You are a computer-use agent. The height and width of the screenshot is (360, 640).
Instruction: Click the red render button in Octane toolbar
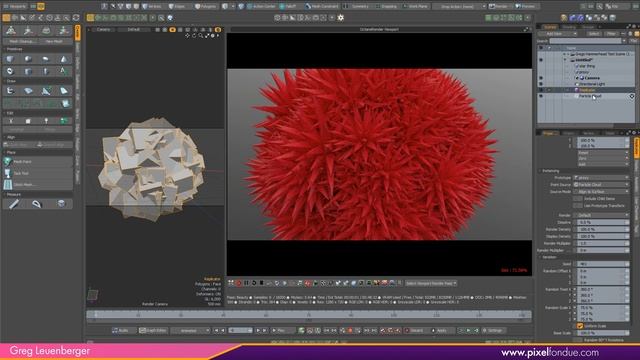tap(239, 283)
